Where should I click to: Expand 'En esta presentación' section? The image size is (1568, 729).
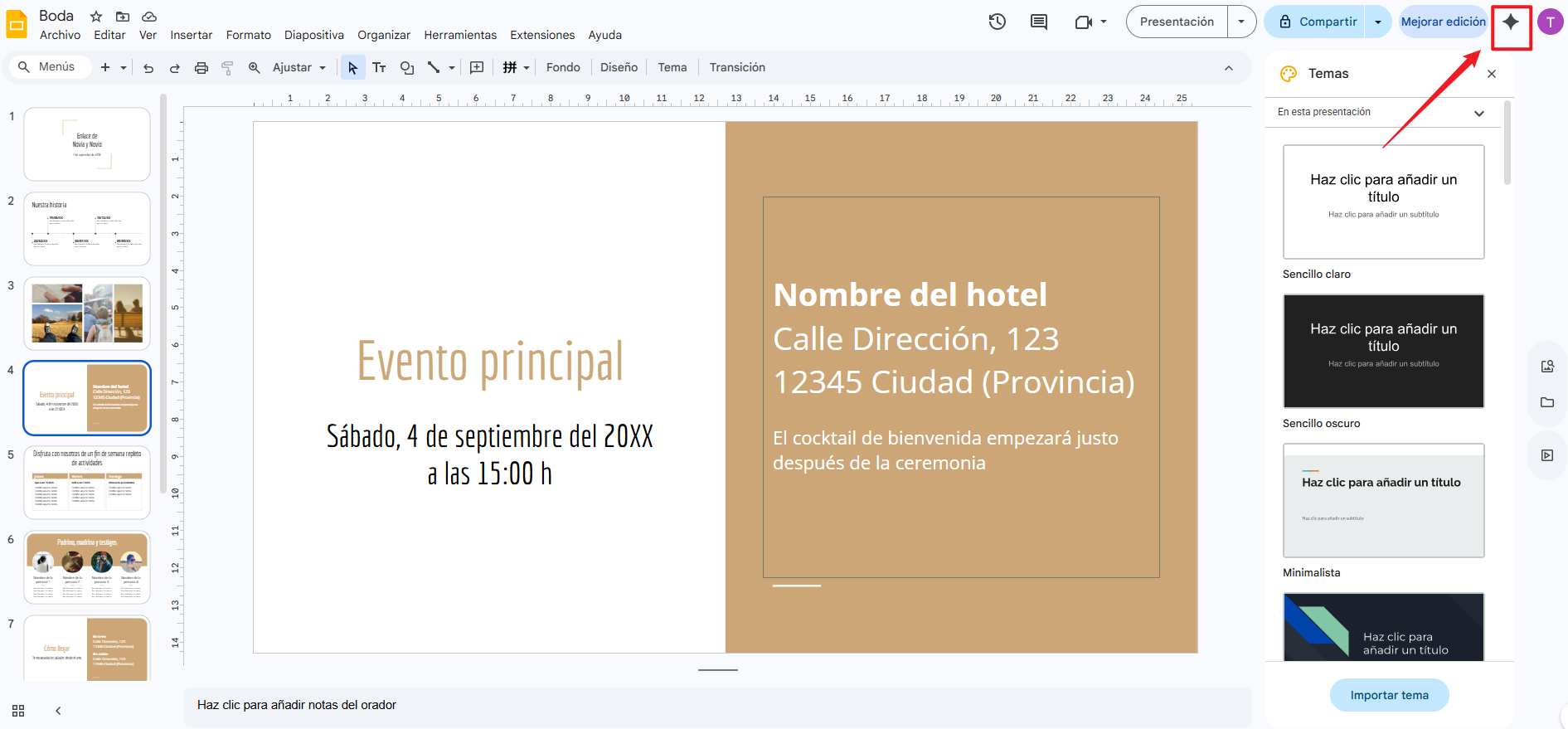pyautogui.click(x=1479, y=113)
